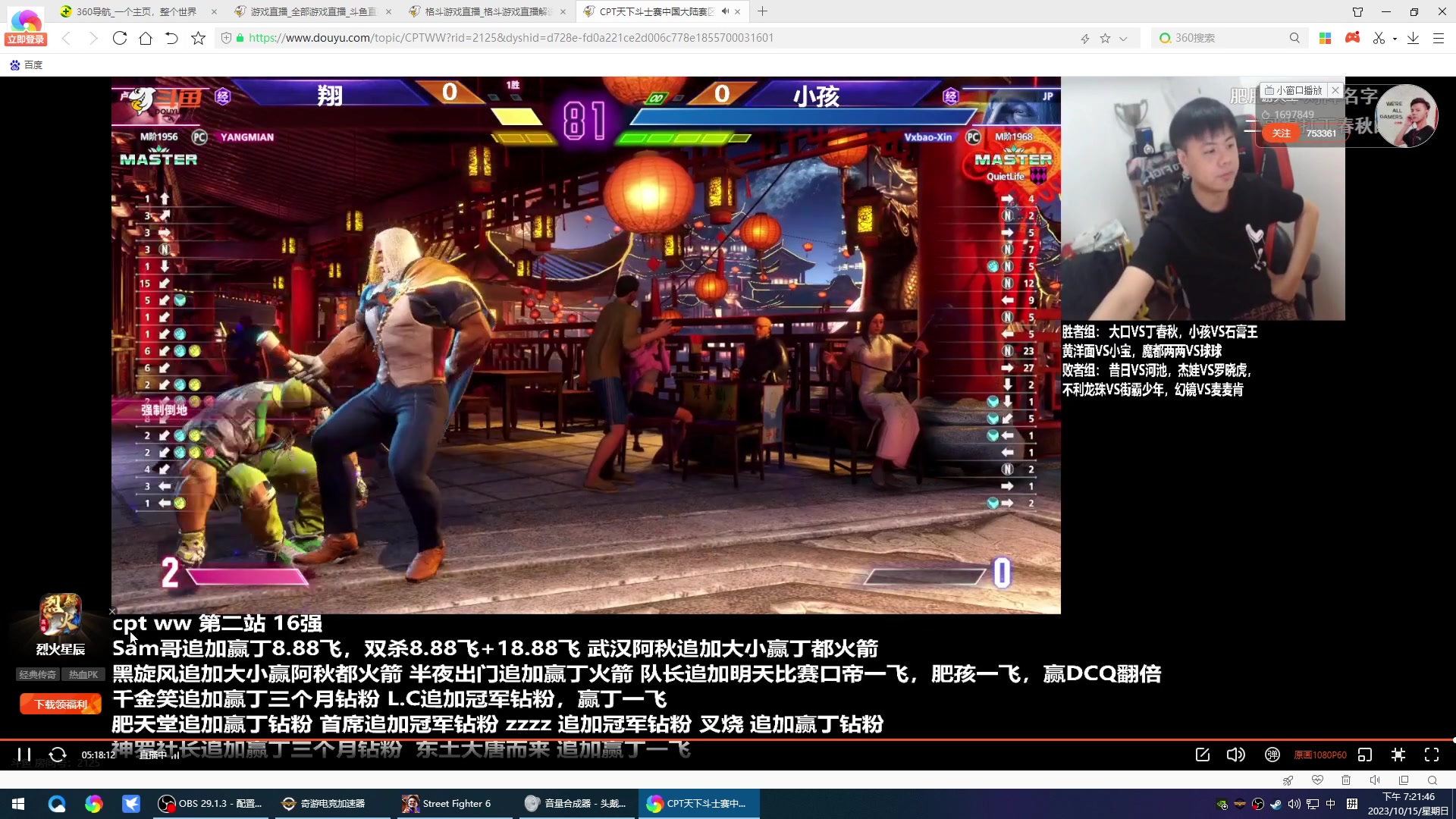
Task: Enter fullscreen mode on the player
Action: click(1432, 755)
